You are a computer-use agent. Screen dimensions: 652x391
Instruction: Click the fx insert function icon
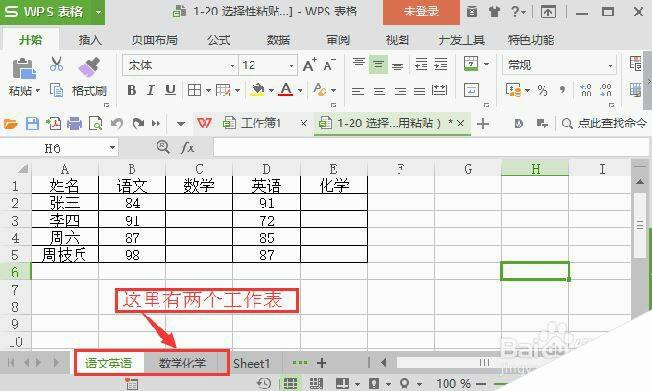(x=187, y=147)
